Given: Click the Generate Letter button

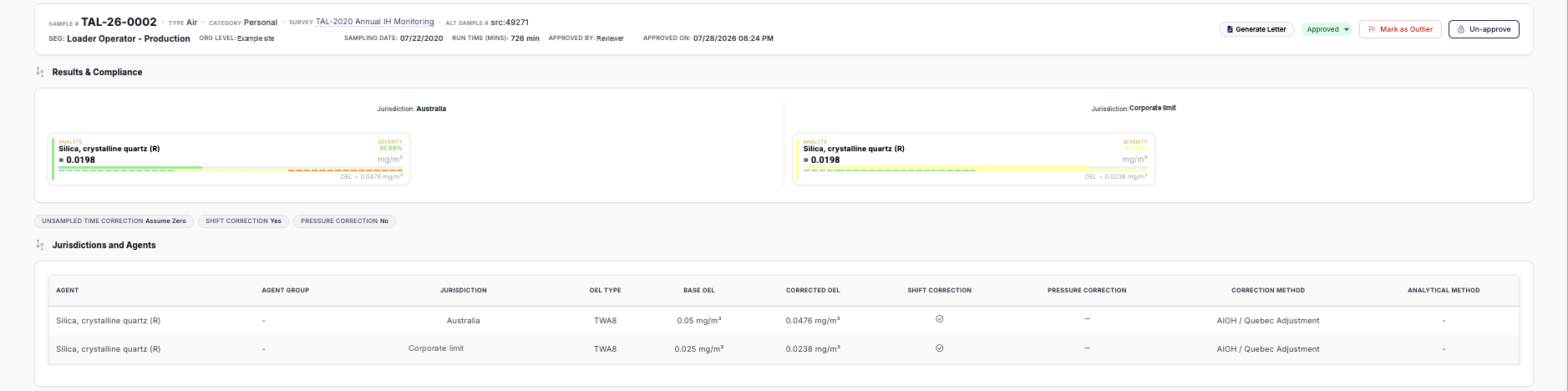Looking at the screenshot, I should click(x=1256, y=29).
